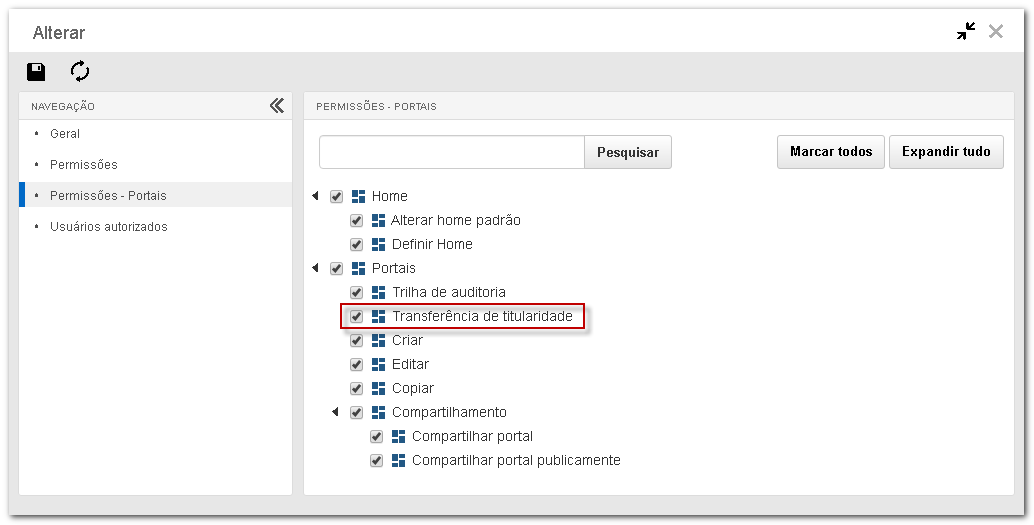Viewport: 1034px width, 525px height.
Task: Select the Copiar label in the tree
Action: point(413,388)
